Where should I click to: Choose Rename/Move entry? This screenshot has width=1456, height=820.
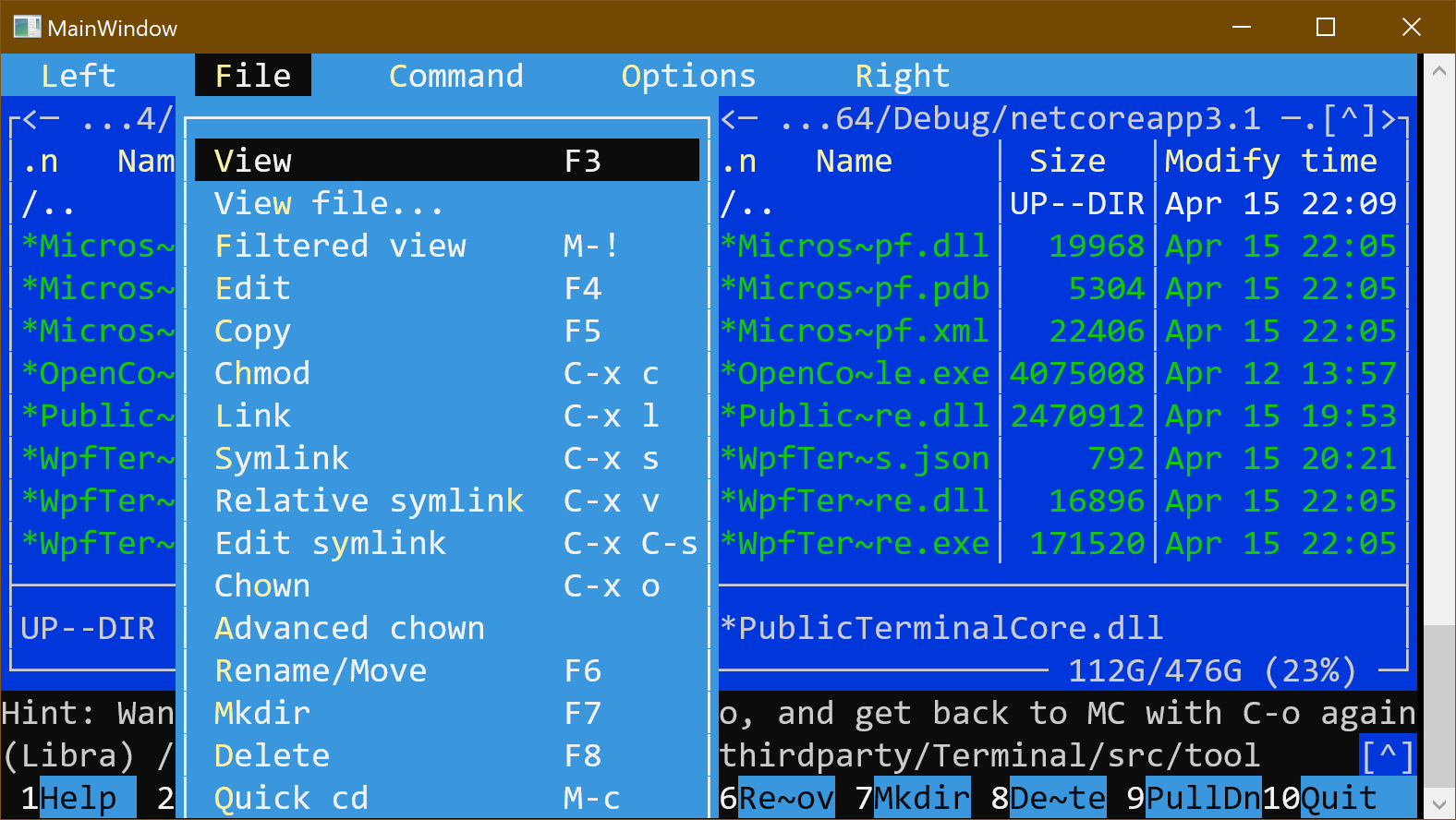pos(447,669)
